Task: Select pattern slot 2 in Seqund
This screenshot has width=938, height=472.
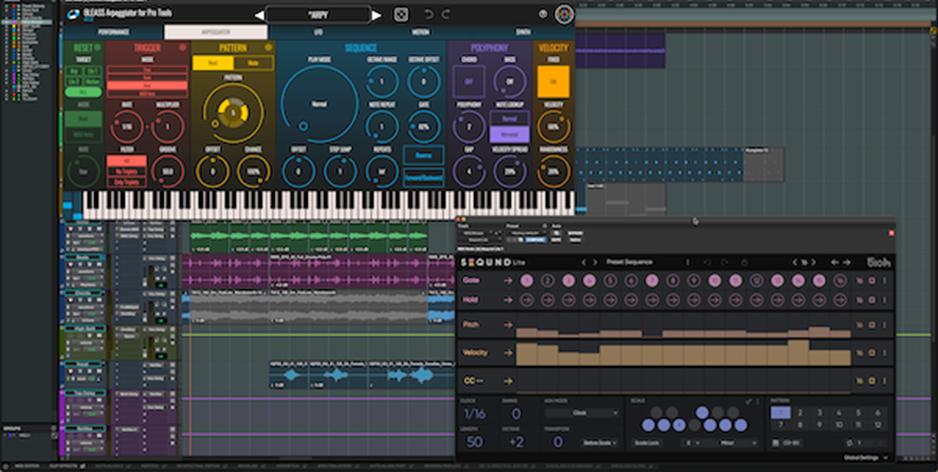Action: (x=800, y=413)
